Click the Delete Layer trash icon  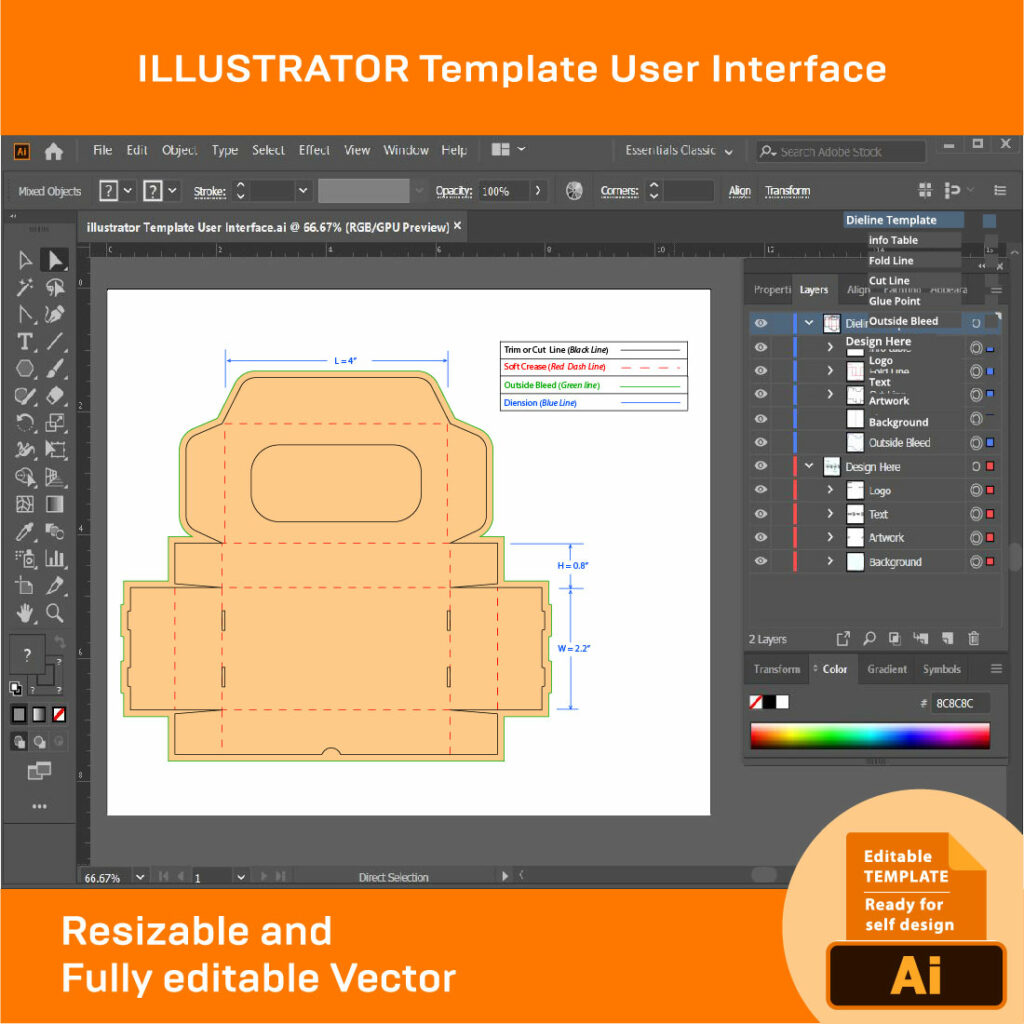pos(973,638)
